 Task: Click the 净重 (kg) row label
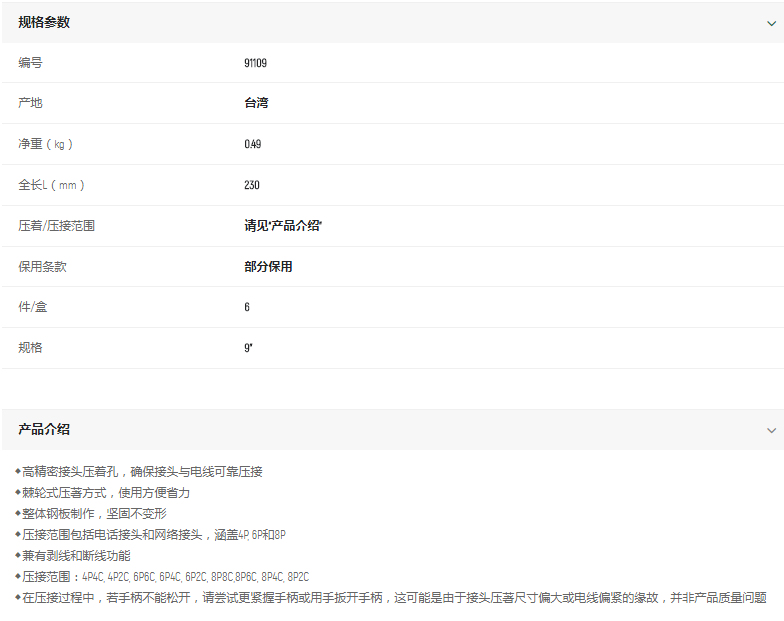[x=46, y=144]
